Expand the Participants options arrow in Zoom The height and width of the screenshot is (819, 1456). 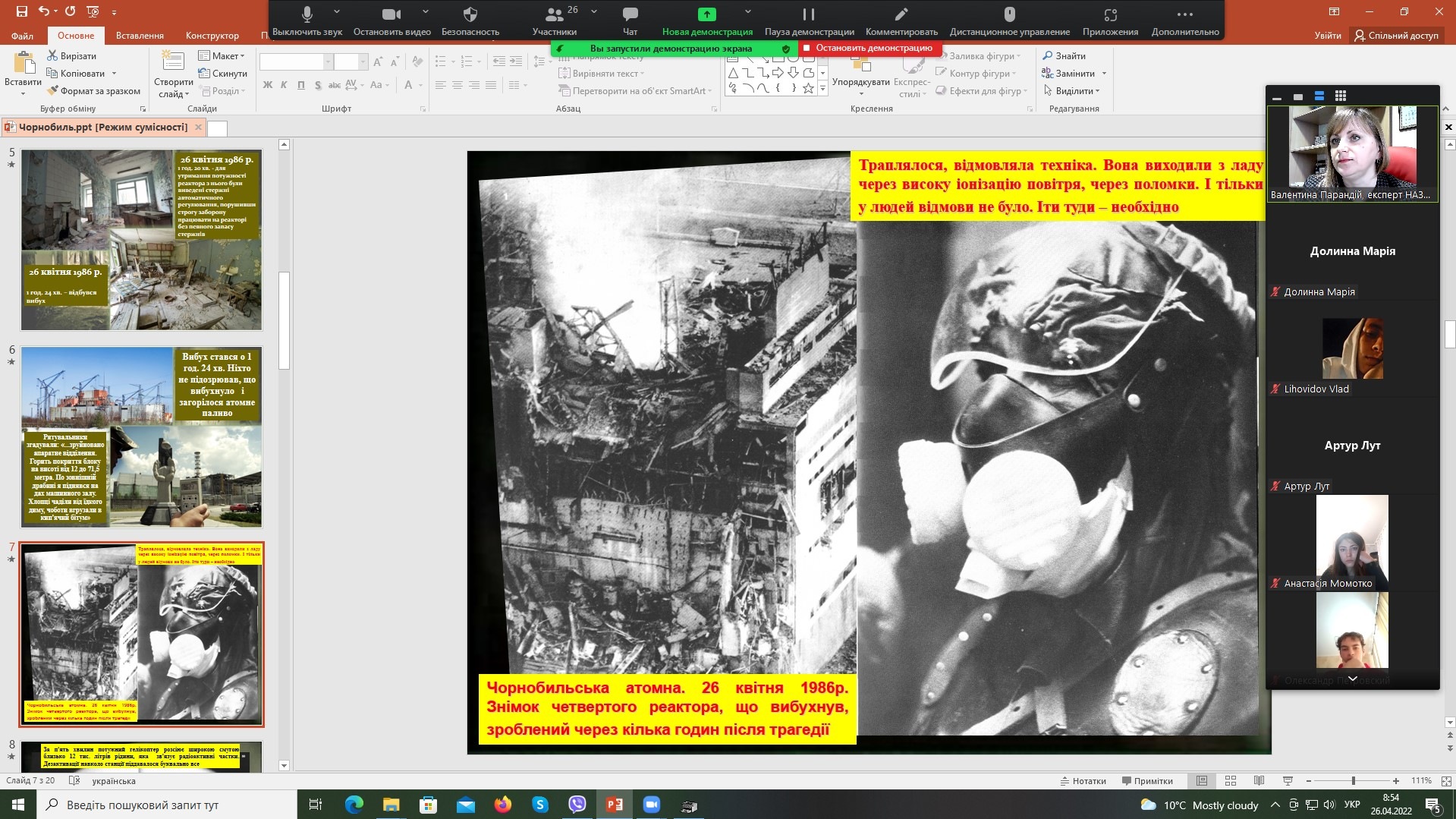point(593,11)
